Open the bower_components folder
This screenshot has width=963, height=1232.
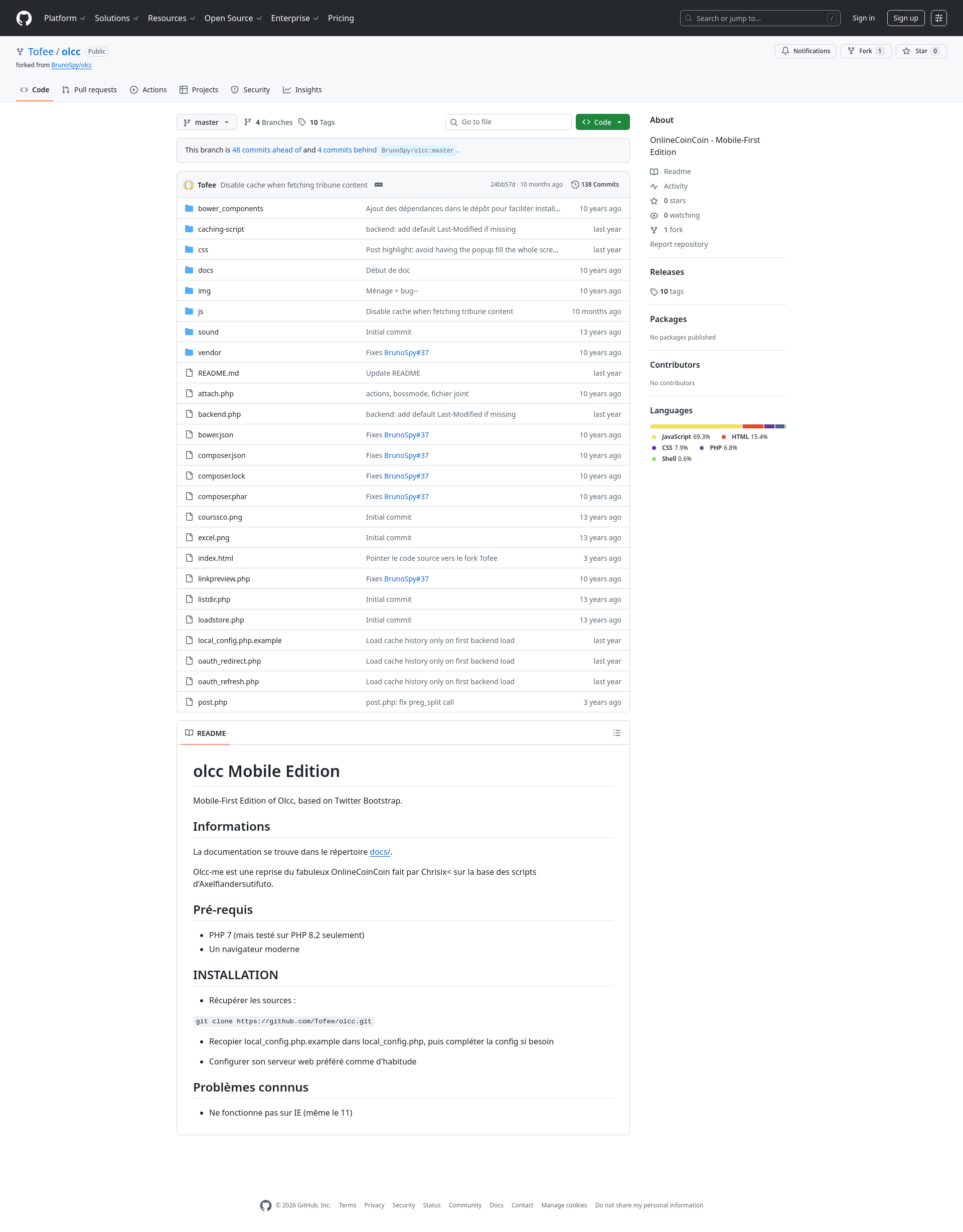pyautogui.click(x=230, y=209)
